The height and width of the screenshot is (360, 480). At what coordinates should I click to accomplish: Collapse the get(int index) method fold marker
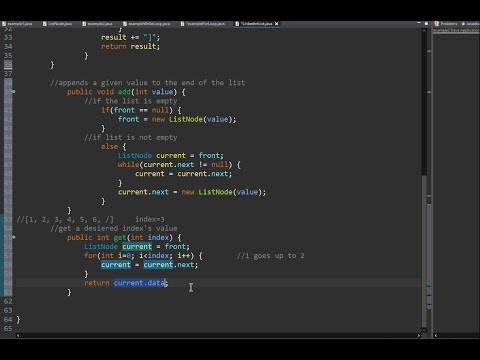14,237
